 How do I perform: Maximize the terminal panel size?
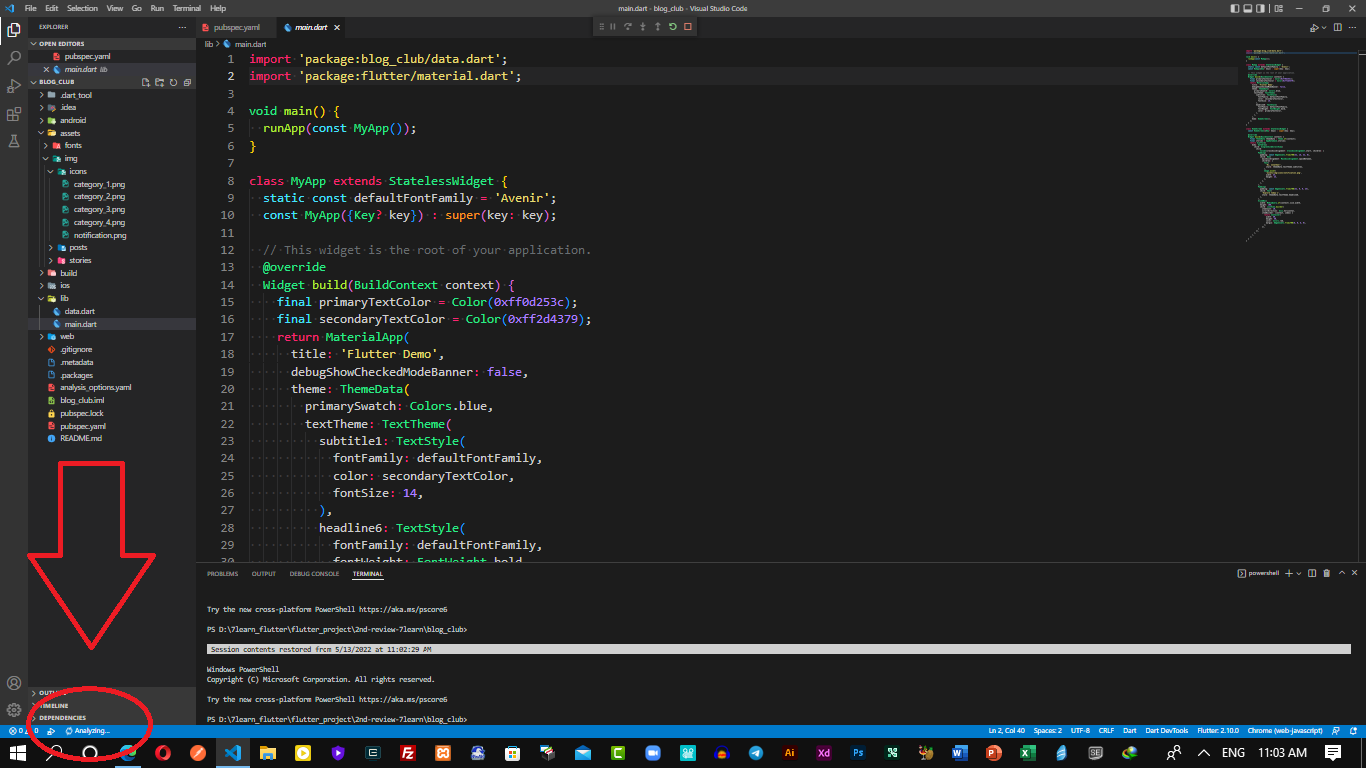[1342, 573]
